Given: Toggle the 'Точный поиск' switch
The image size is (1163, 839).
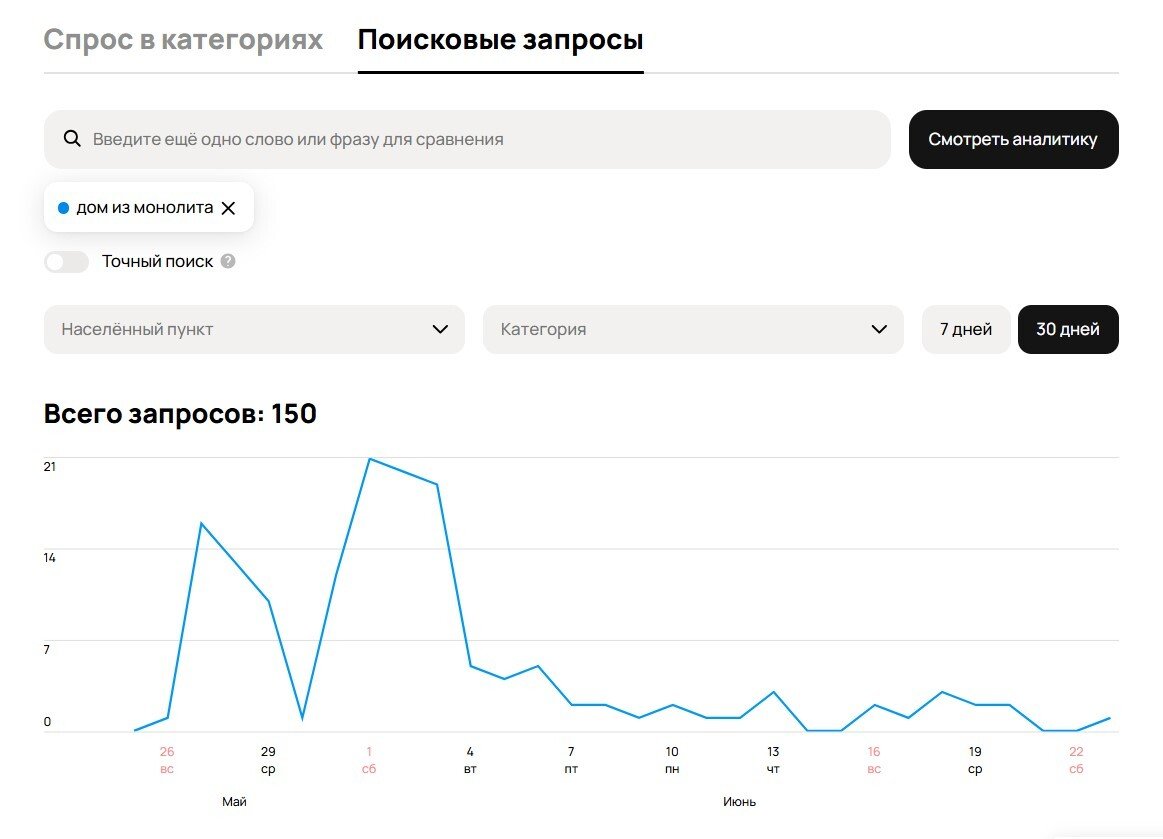Looking at the screenshot, I should tap(66, 262).
